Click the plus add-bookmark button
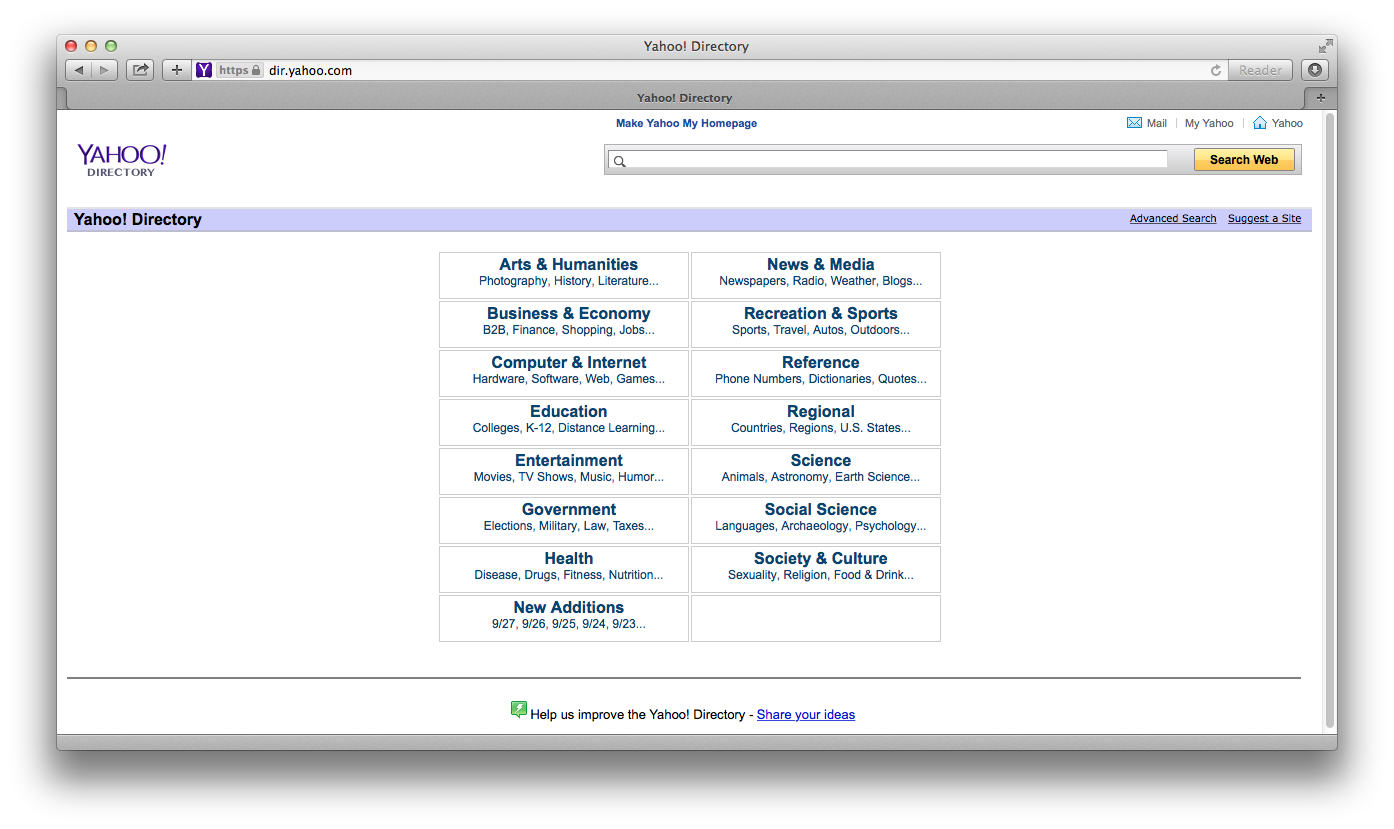1394x829 pixels. 177,70
